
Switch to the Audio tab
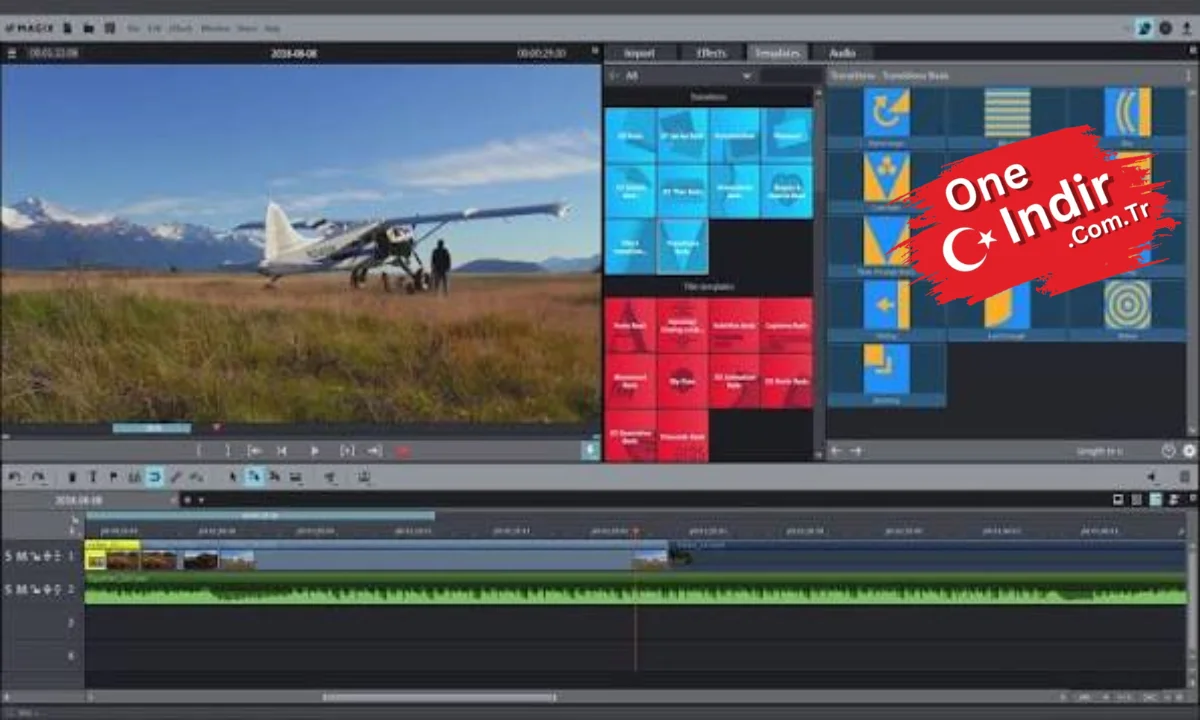point(842,53)
